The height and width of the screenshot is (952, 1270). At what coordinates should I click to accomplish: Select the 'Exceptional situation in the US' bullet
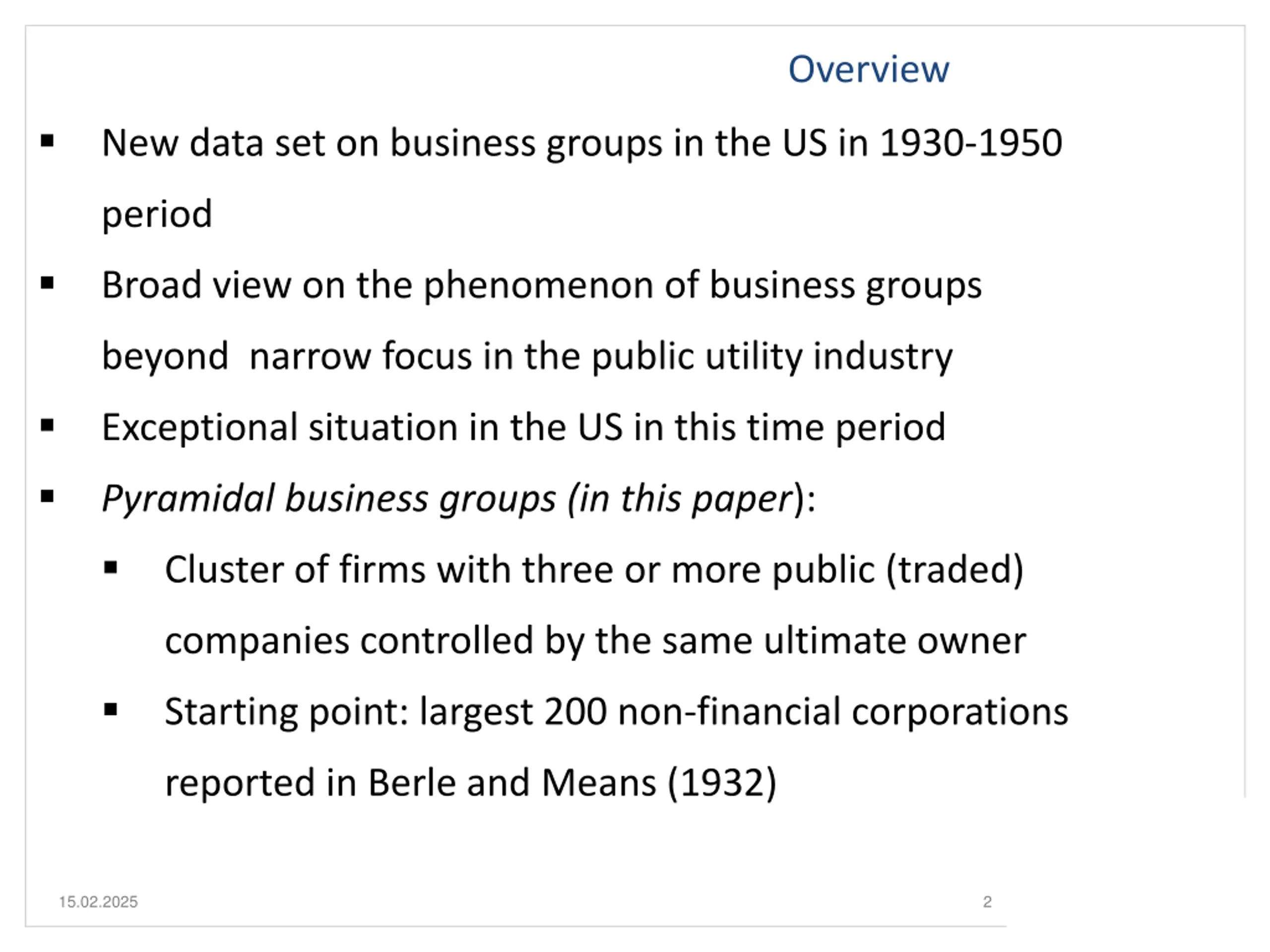coord(523,427)
